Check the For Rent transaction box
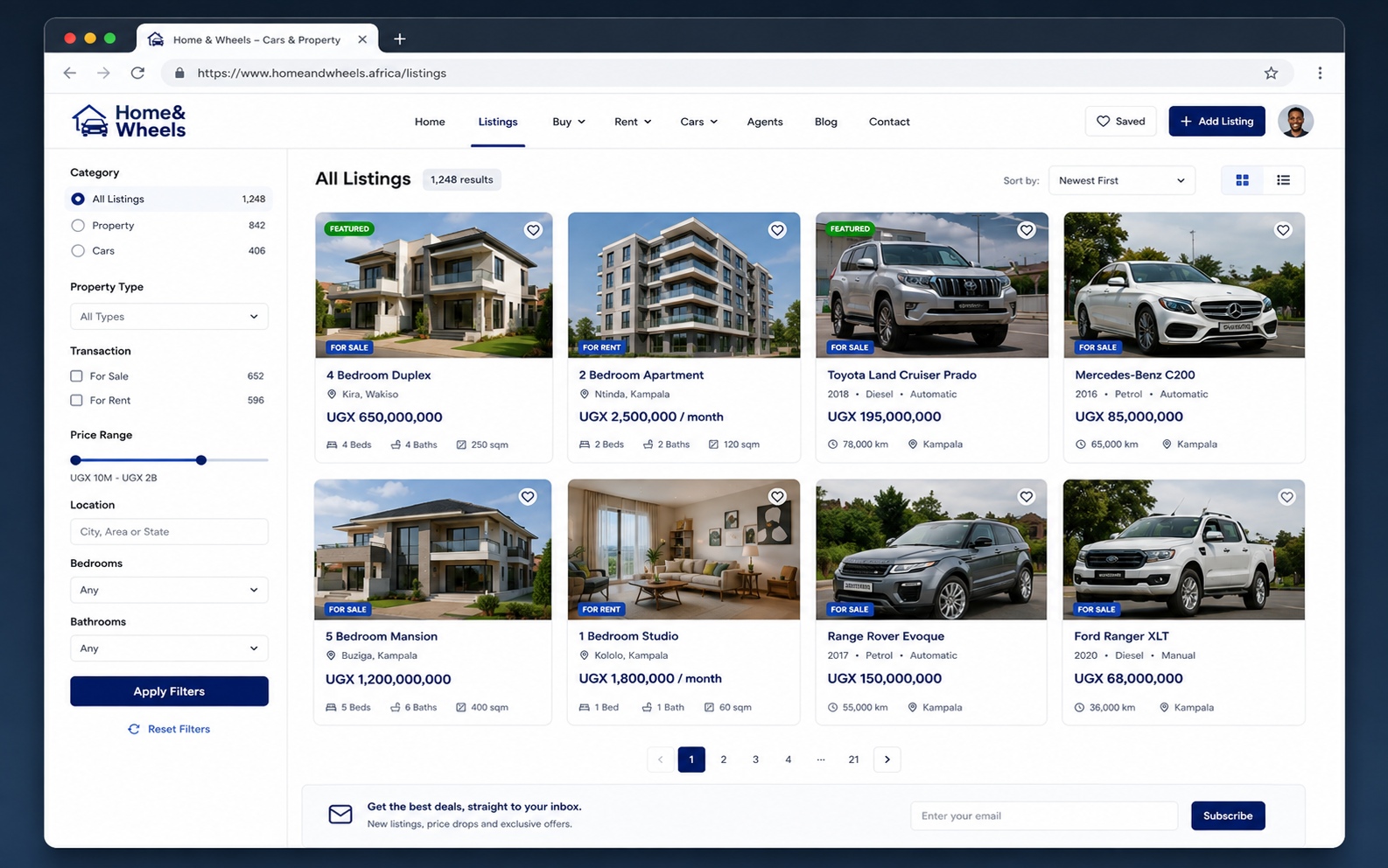Viewport: 1388px width, 868px height. click(76, 400)
